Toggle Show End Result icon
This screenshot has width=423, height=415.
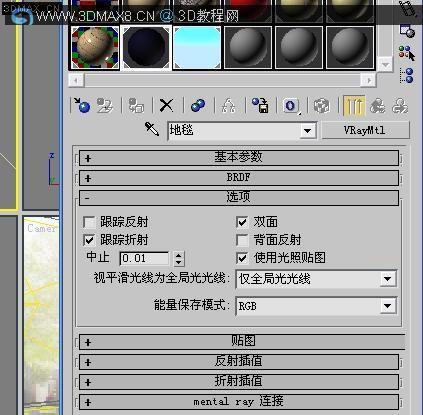pos(354,106)
